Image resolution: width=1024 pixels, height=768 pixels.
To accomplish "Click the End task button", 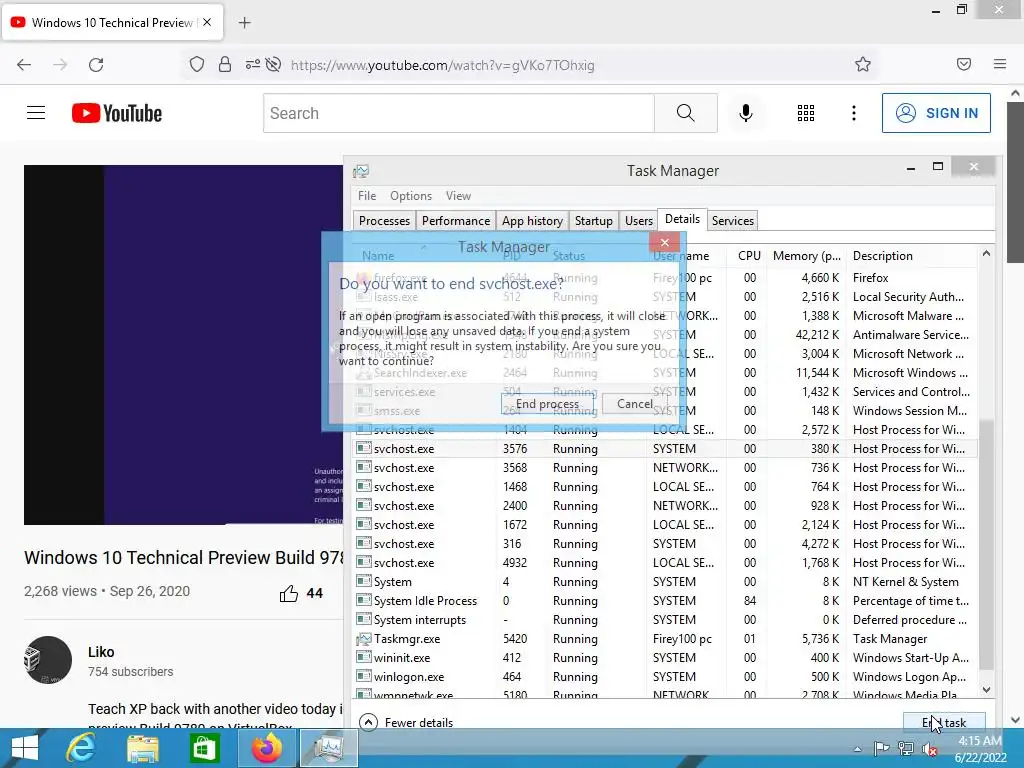I will pos(944,722).
